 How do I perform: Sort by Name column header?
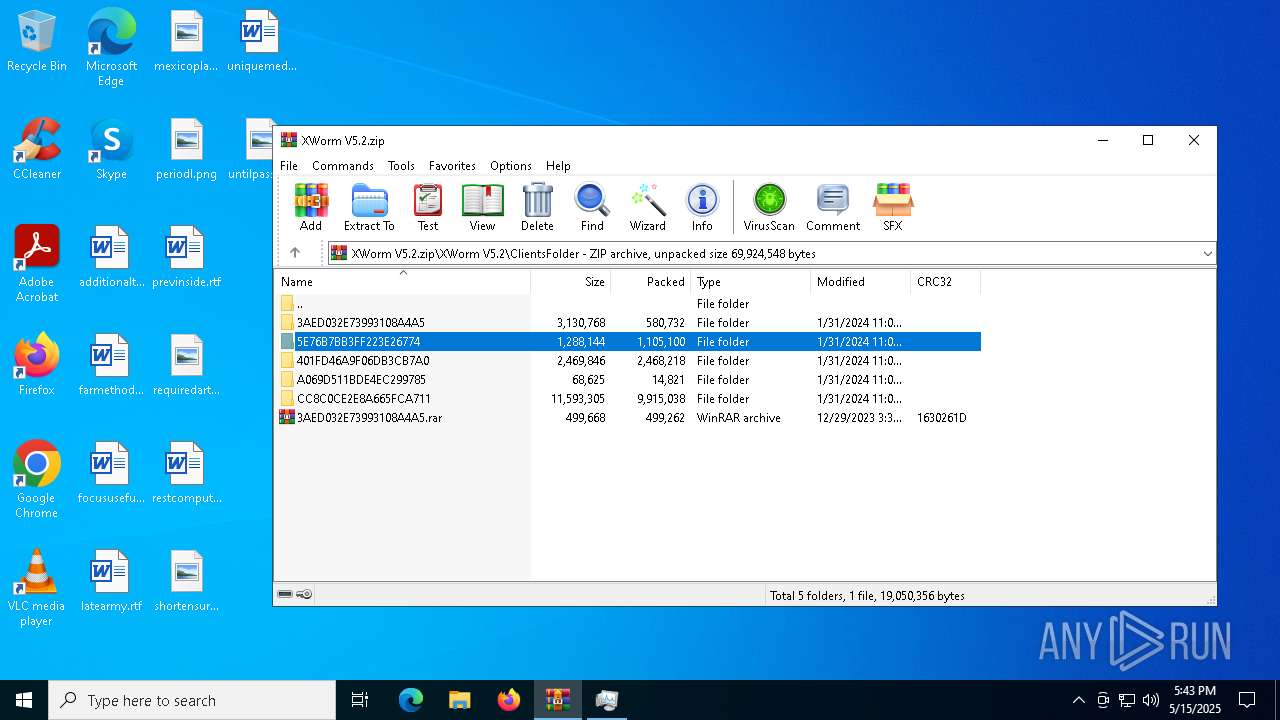click(x=402, y=282)
